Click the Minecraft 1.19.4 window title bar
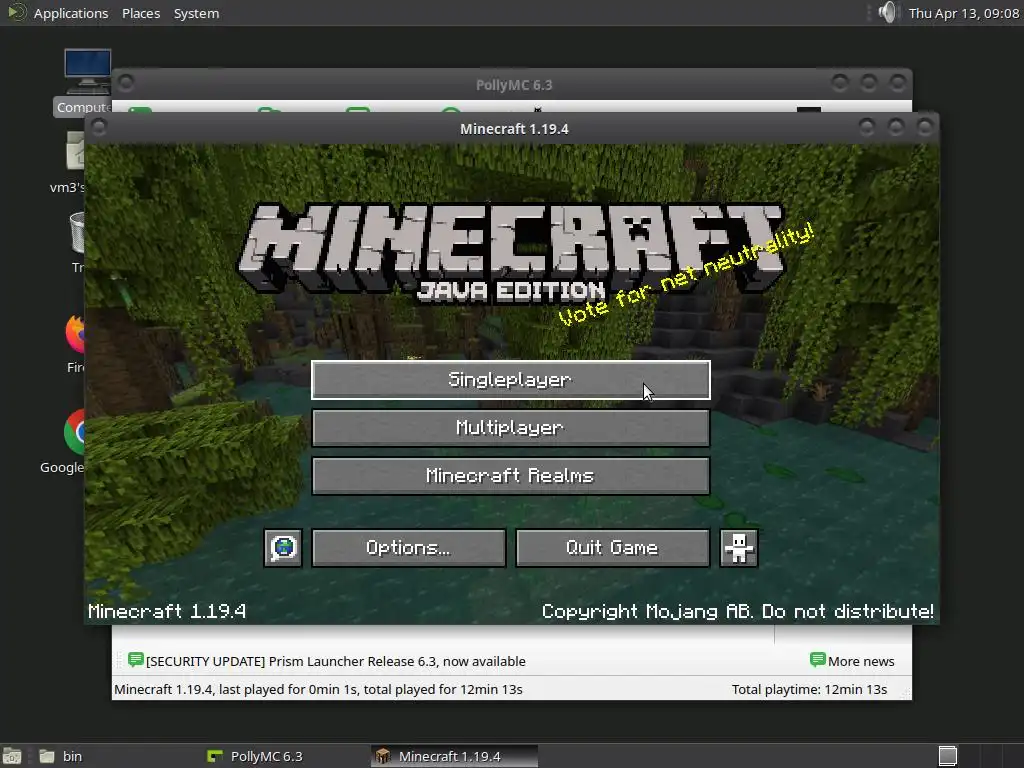Screen dimensions: 1024x768 point(514,129)
